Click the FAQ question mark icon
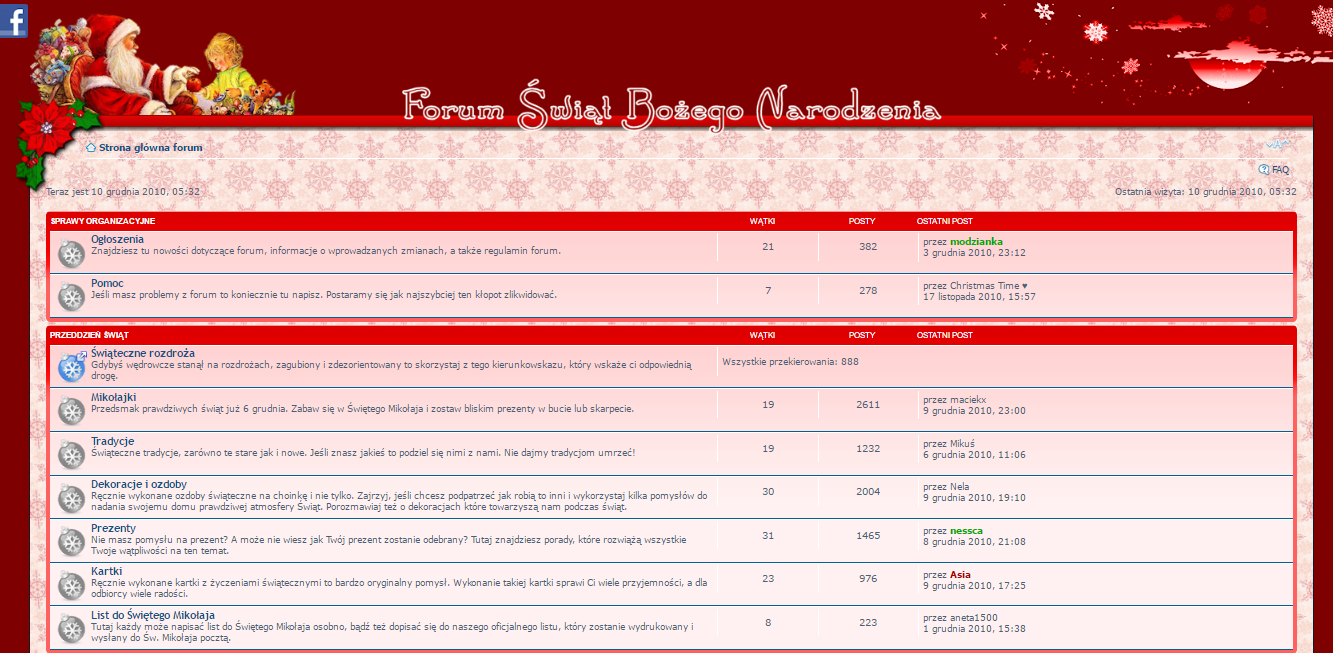 [1264, 170]
